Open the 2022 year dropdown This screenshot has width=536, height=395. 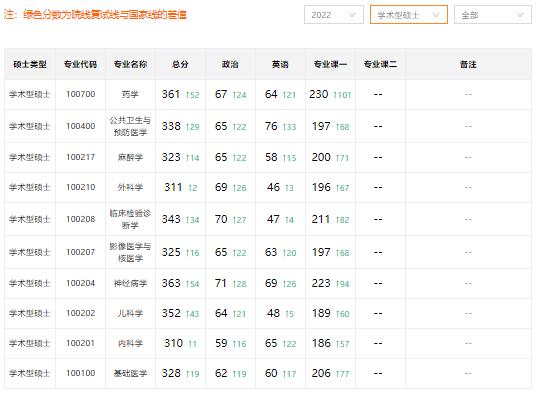(334, 15)
